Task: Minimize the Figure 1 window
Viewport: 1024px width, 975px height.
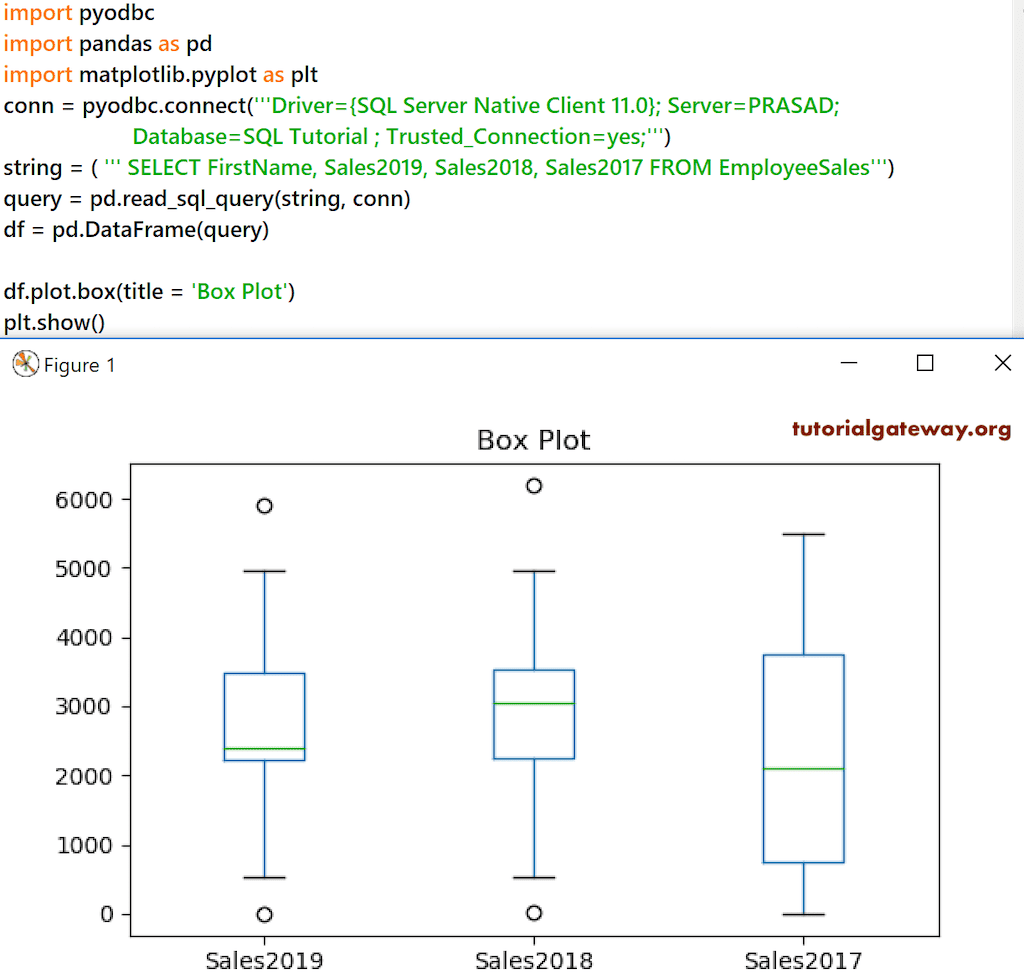Action: (849, 364)
